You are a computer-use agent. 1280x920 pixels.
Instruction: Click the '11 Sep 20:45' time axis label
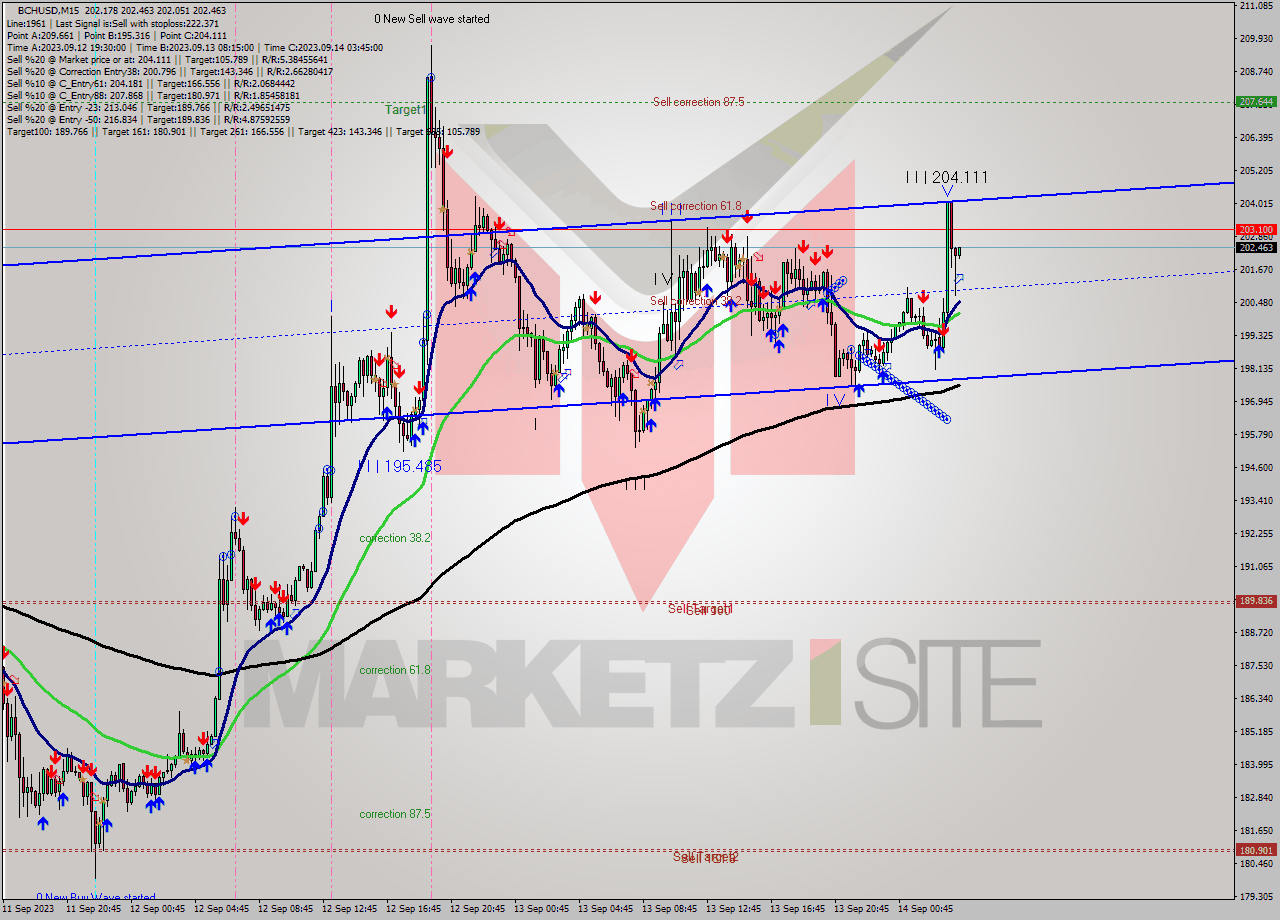coord(93,910)
